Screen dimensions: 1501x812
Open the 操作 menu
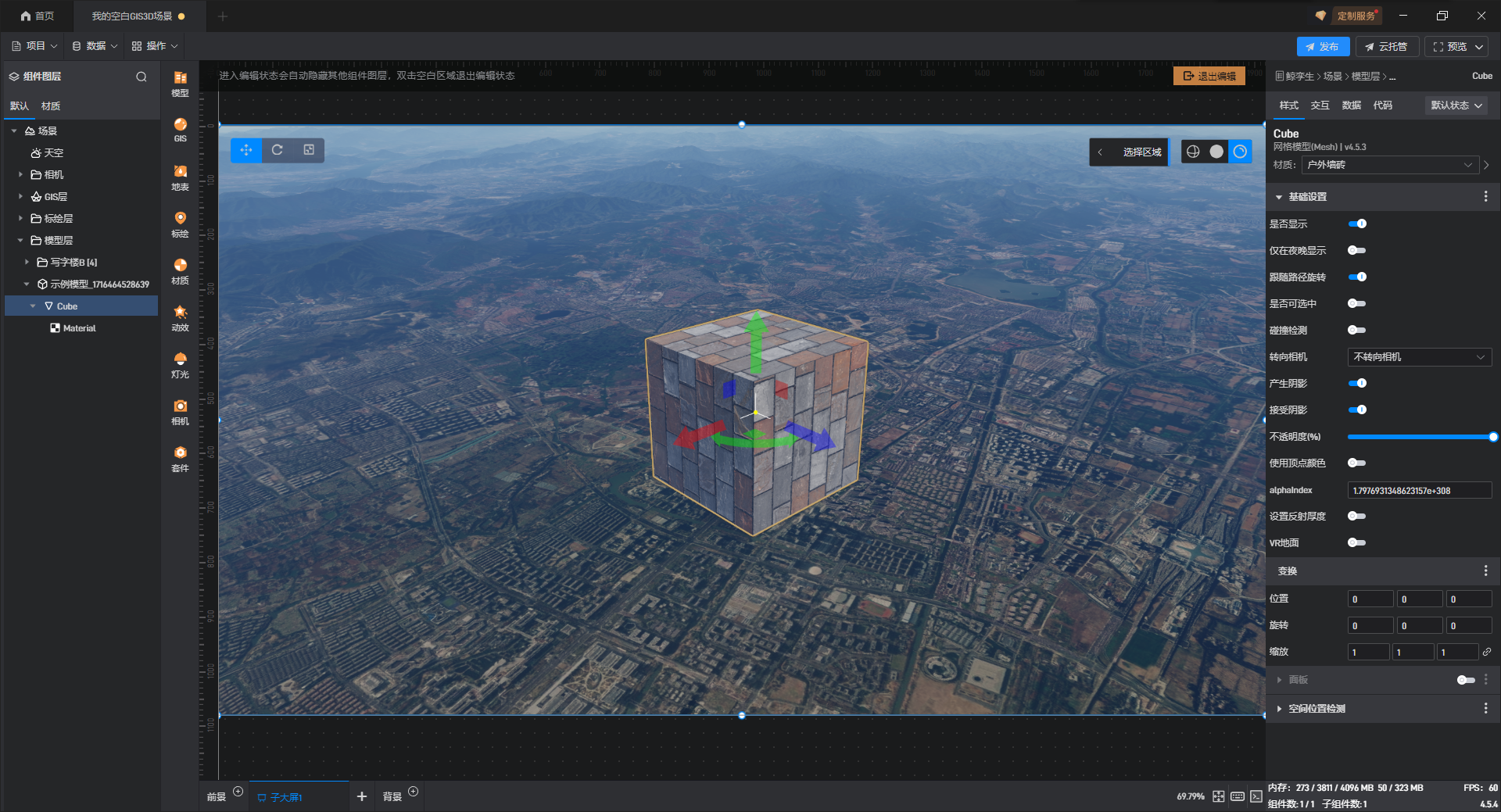(155, 46)
